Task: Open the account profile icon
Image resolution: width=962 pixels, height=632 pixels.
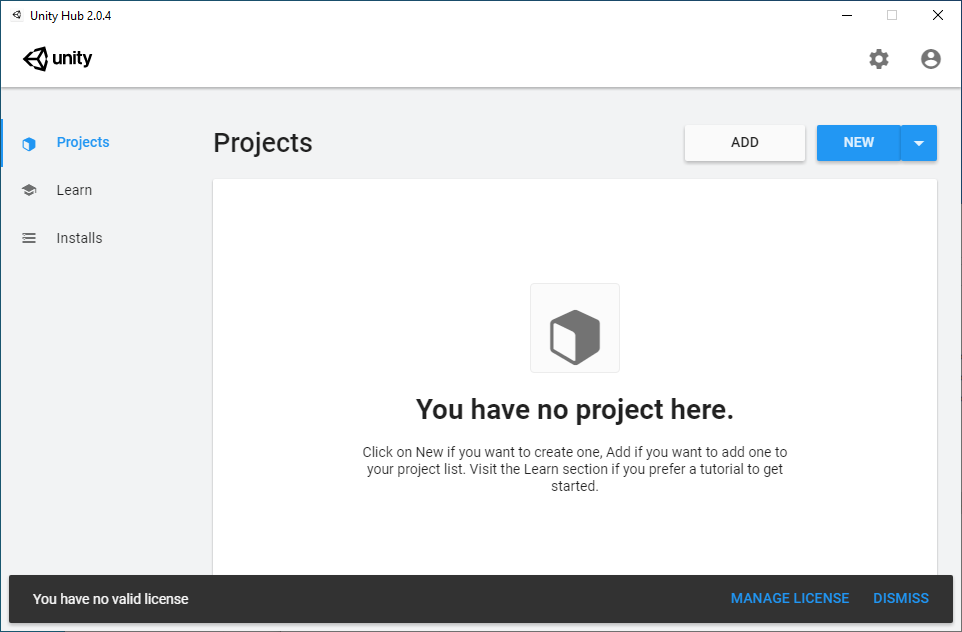Action: [930, 59]
